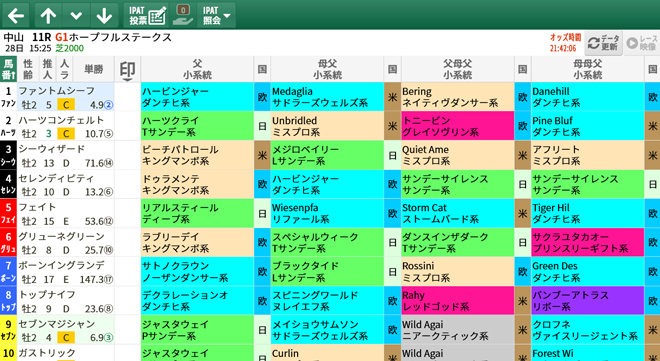Screen dimensions: 660x361
Task: Open horse ハーツコンチェルト
Action: click(61, 120)
